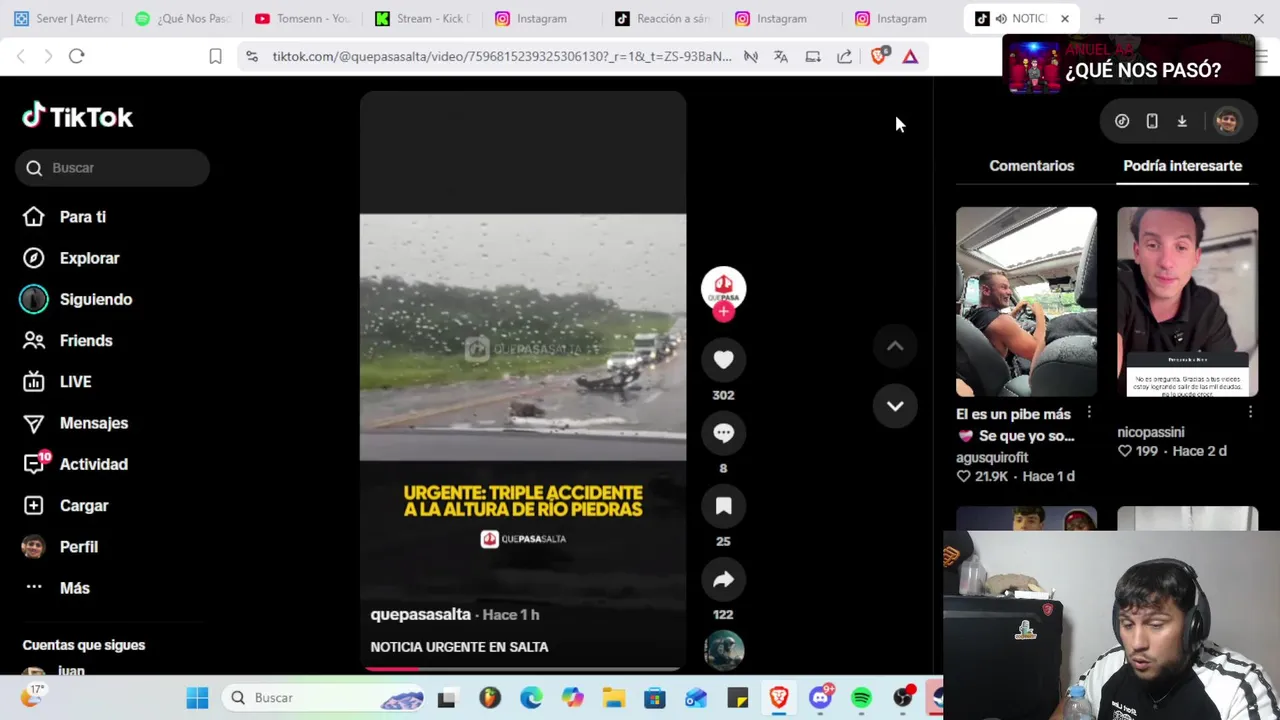Bookmark this page in the address bar

[x=215, y=56]
